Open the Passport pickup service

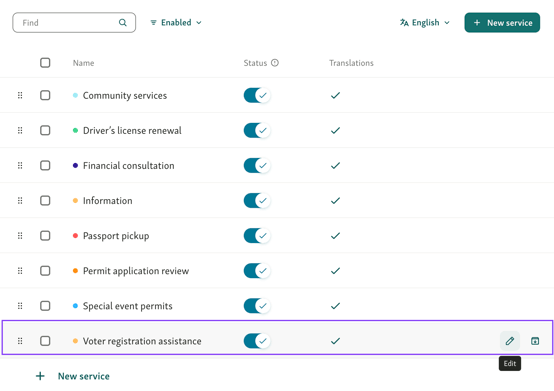pyautogui.click(x=116, y=236)
